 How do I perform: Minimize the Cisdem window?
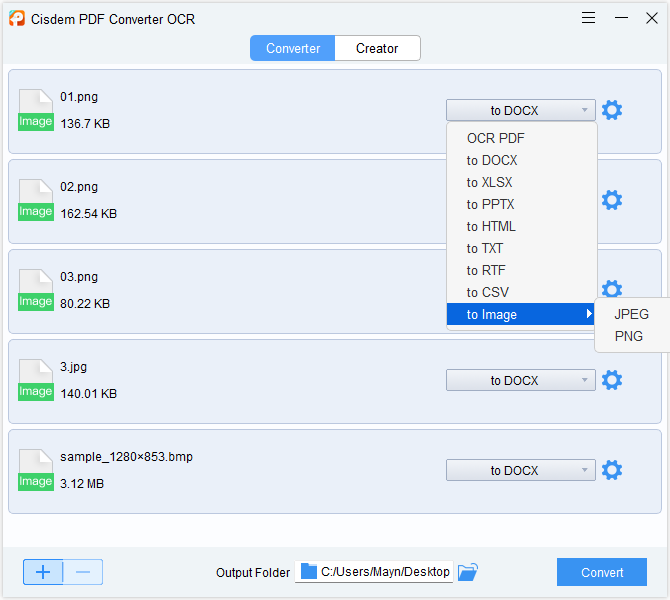(x=621, y=18)
